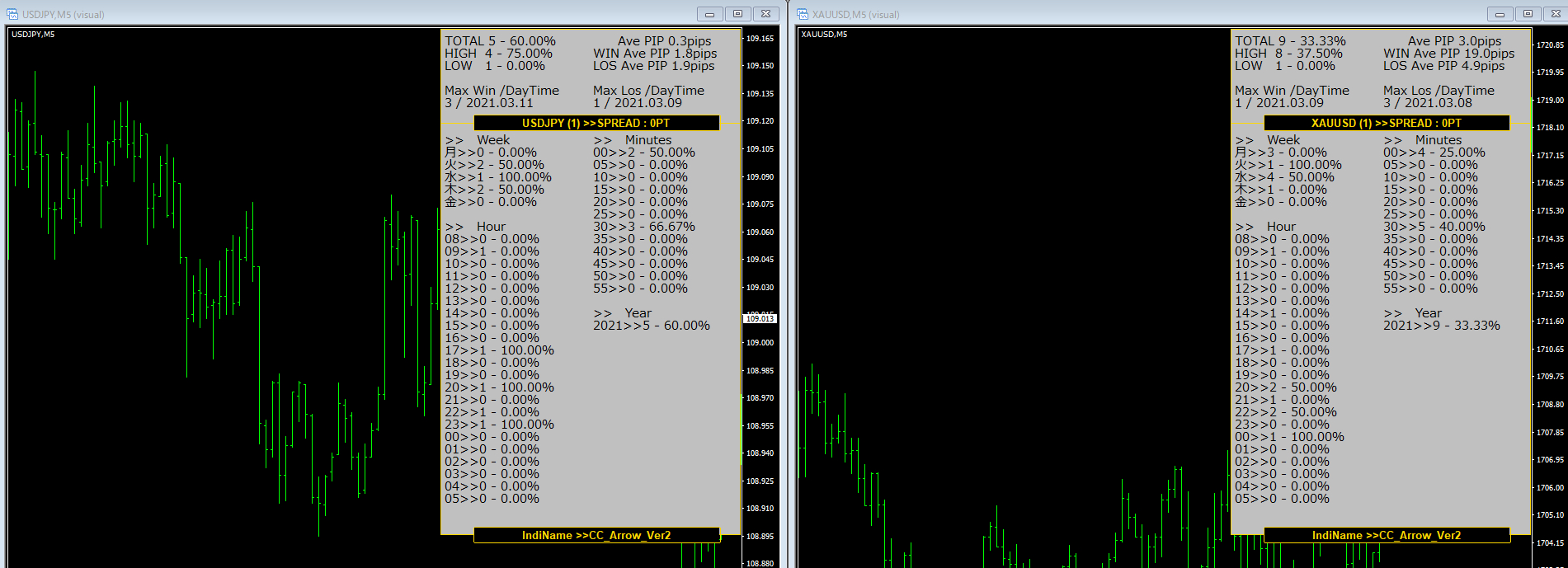
Task: Click the USDJPY chart window icon
Action: 12,14
